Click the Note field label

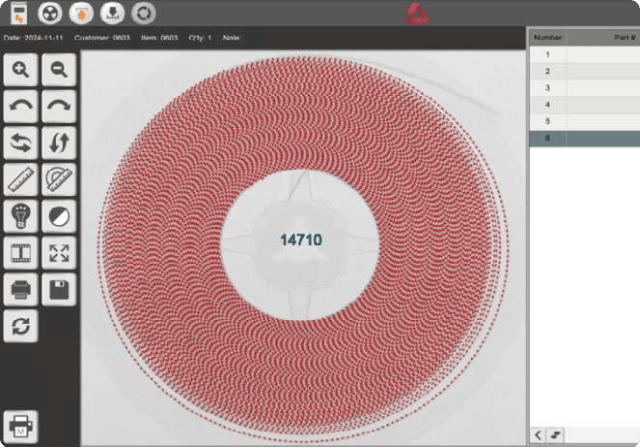pyautogui.click(x=231, y=38)
